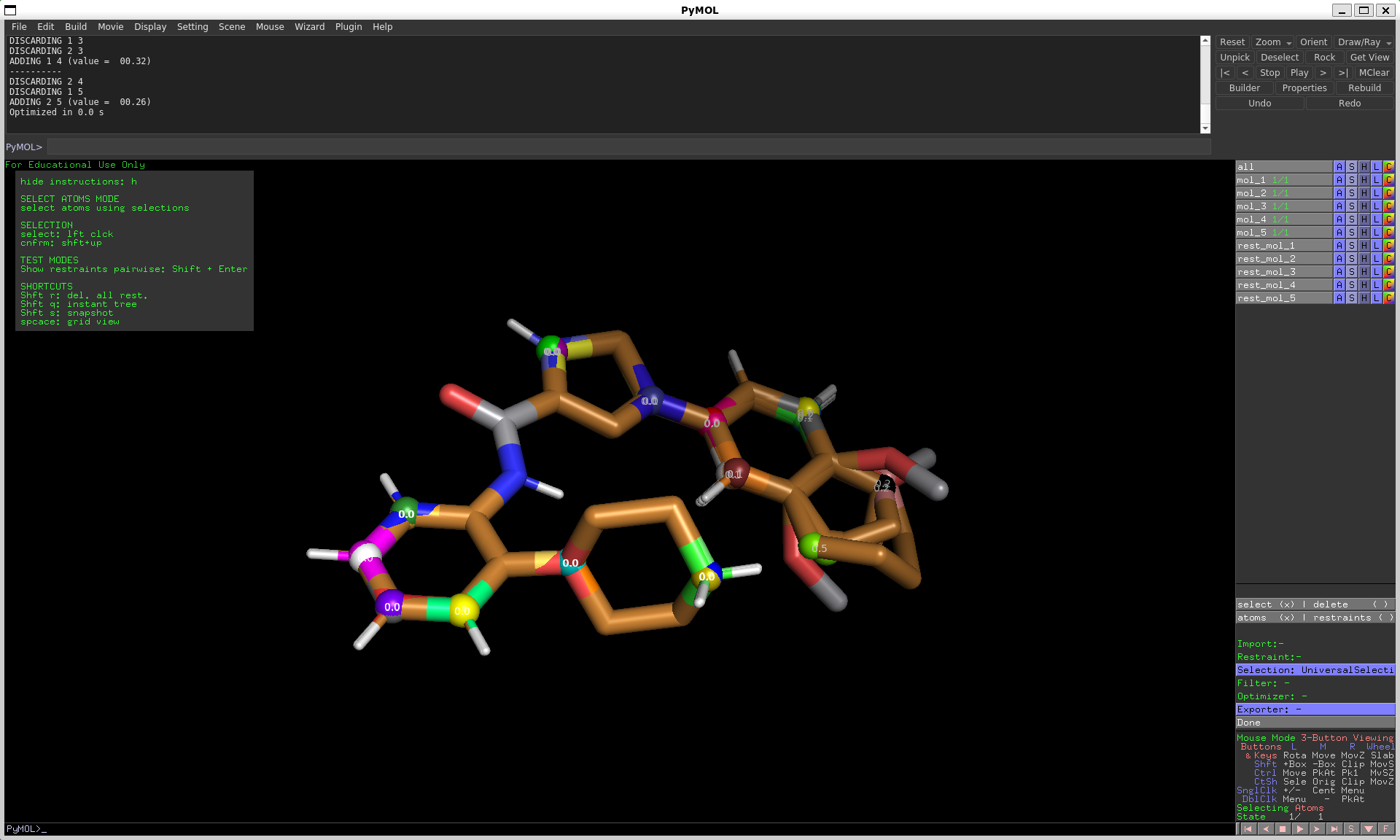Toggle visibility of rest_mol_5 object
Image resolution: width=1400 pixels, height=840 pixels.
[1284, 298]
